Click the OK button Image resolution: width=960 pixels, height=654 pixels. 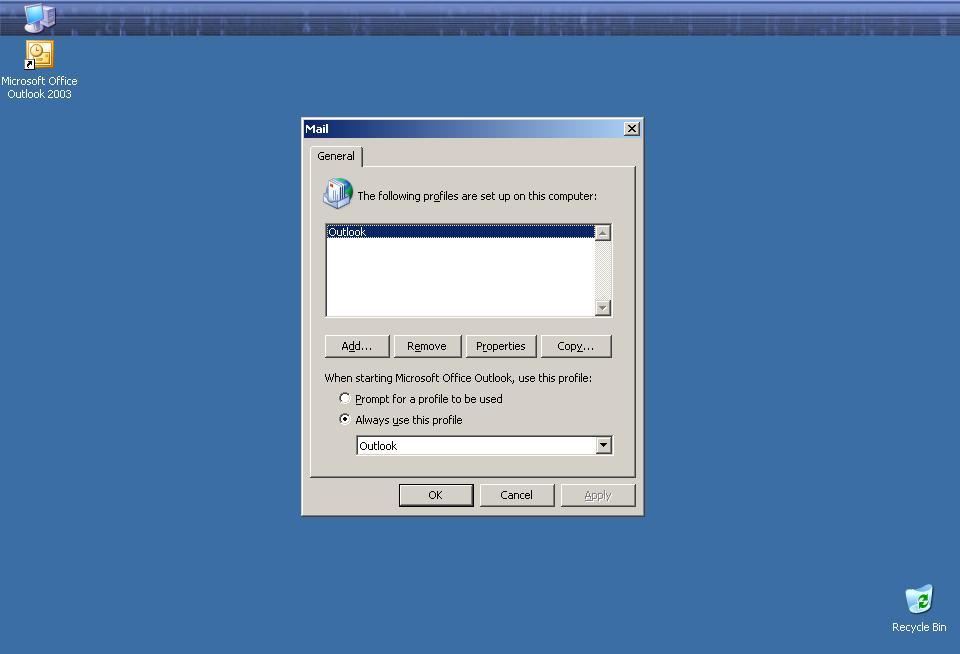tap(436, 495)
